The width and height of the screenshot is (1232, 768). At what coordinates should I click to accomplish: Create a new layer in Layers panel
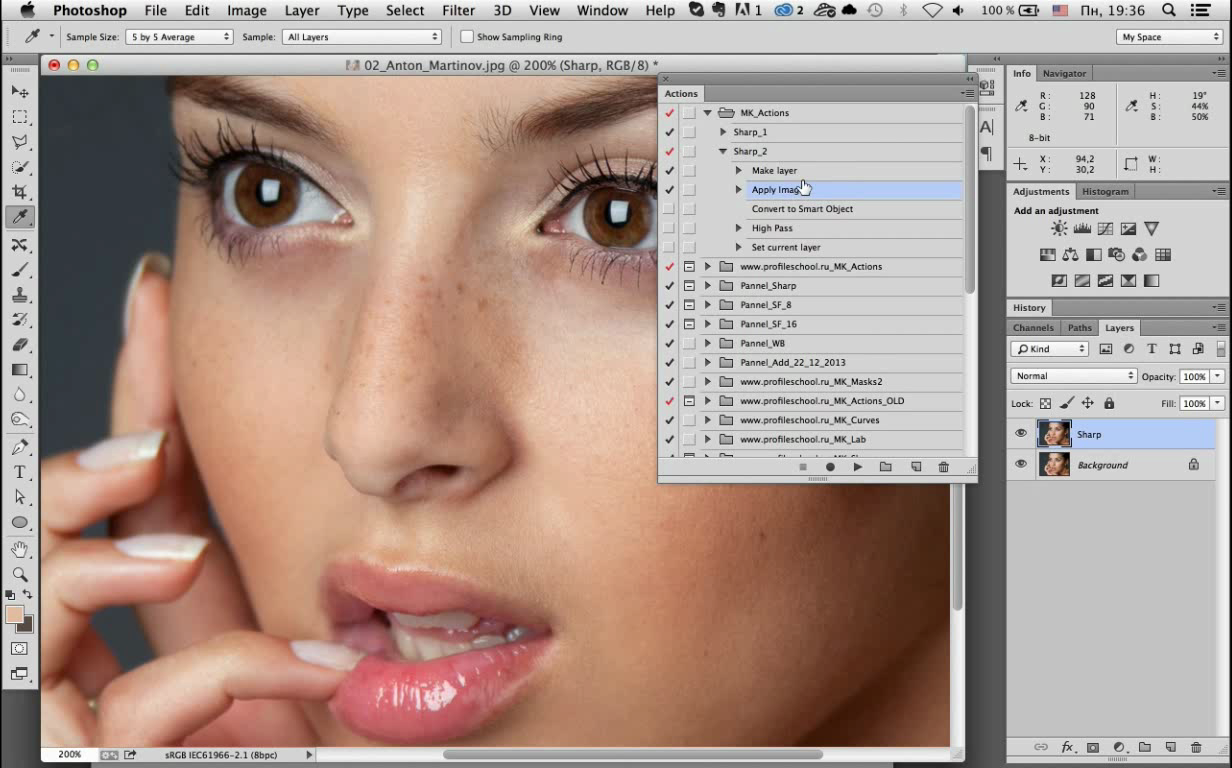[x=1170, y=747]
